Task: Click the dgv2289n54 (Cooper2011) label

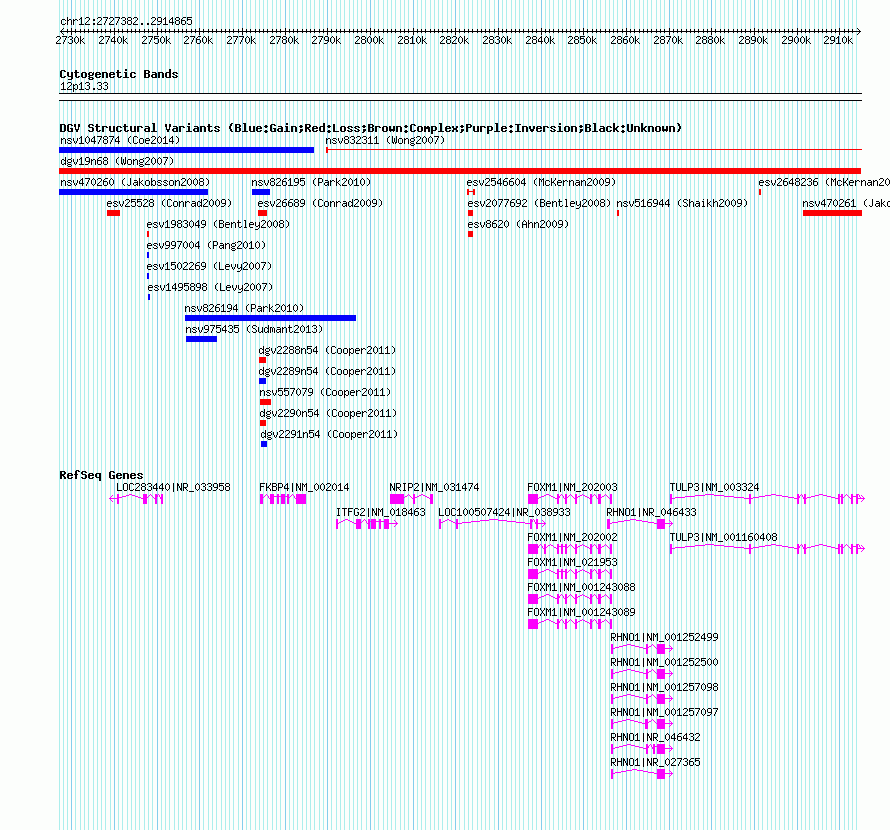Action: tap(328, 371)
